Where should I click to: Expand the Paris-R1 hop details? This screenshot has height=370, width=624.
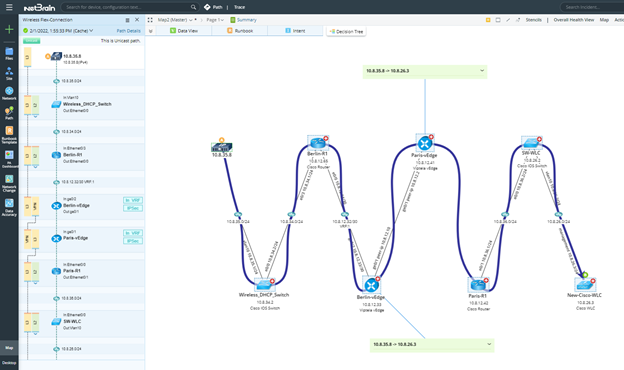click(x=35, y=283)
